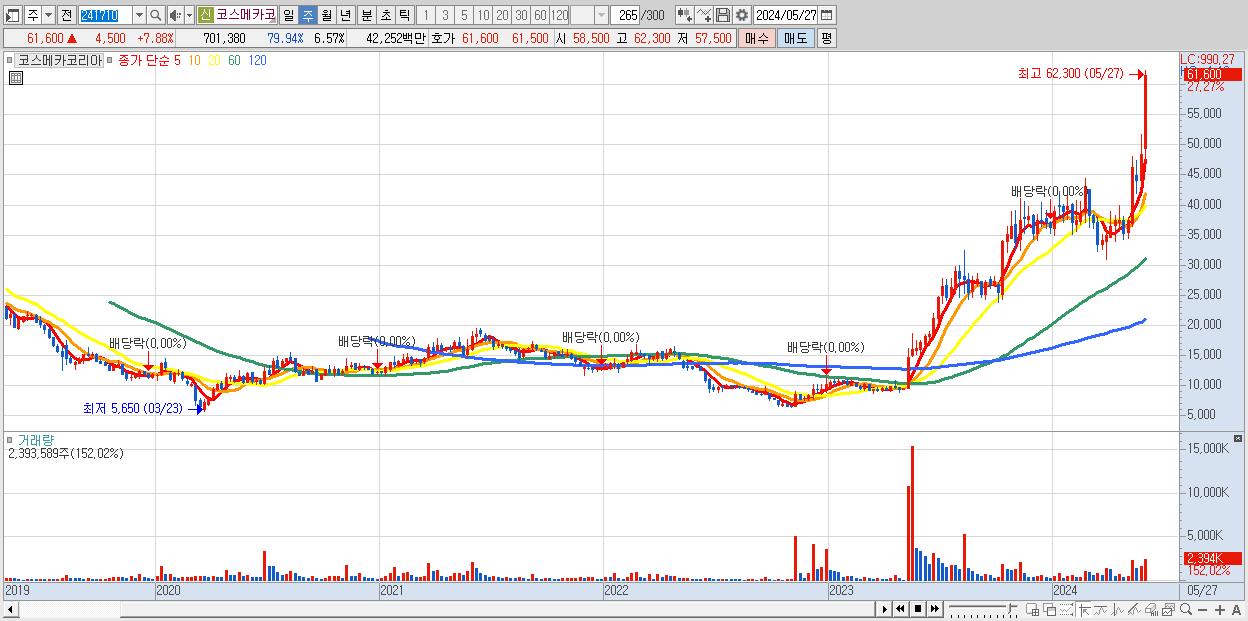Click the save diskette icon in the toolbar
The image size is (1248, 621).
click(723, 15)
